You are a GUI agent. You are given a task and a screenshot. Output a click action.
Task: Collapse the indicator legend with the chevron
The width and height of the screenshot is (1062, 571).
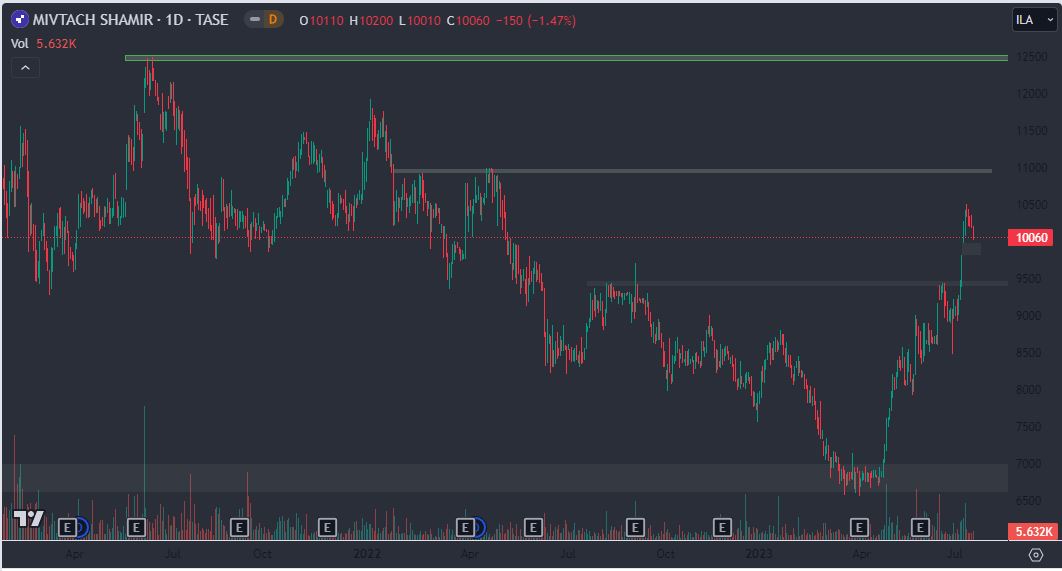(25, 68)
